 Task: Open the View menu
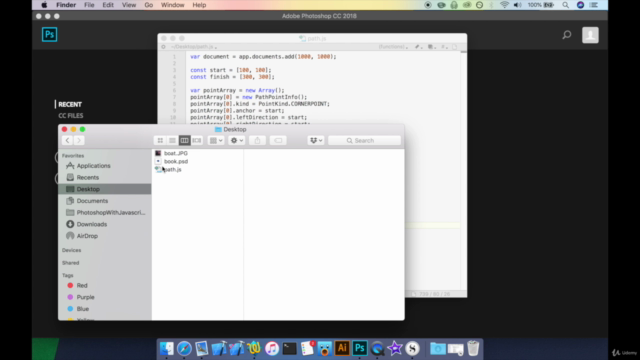click(x=129, y=5)
